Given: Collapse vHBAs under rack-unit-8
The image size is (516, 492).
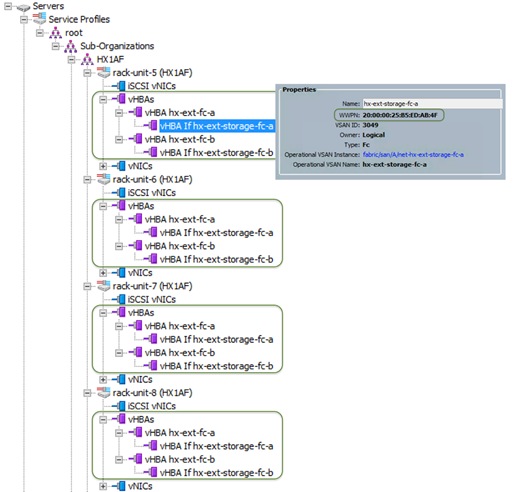Looking at the screenshot, I should [103, 419].
